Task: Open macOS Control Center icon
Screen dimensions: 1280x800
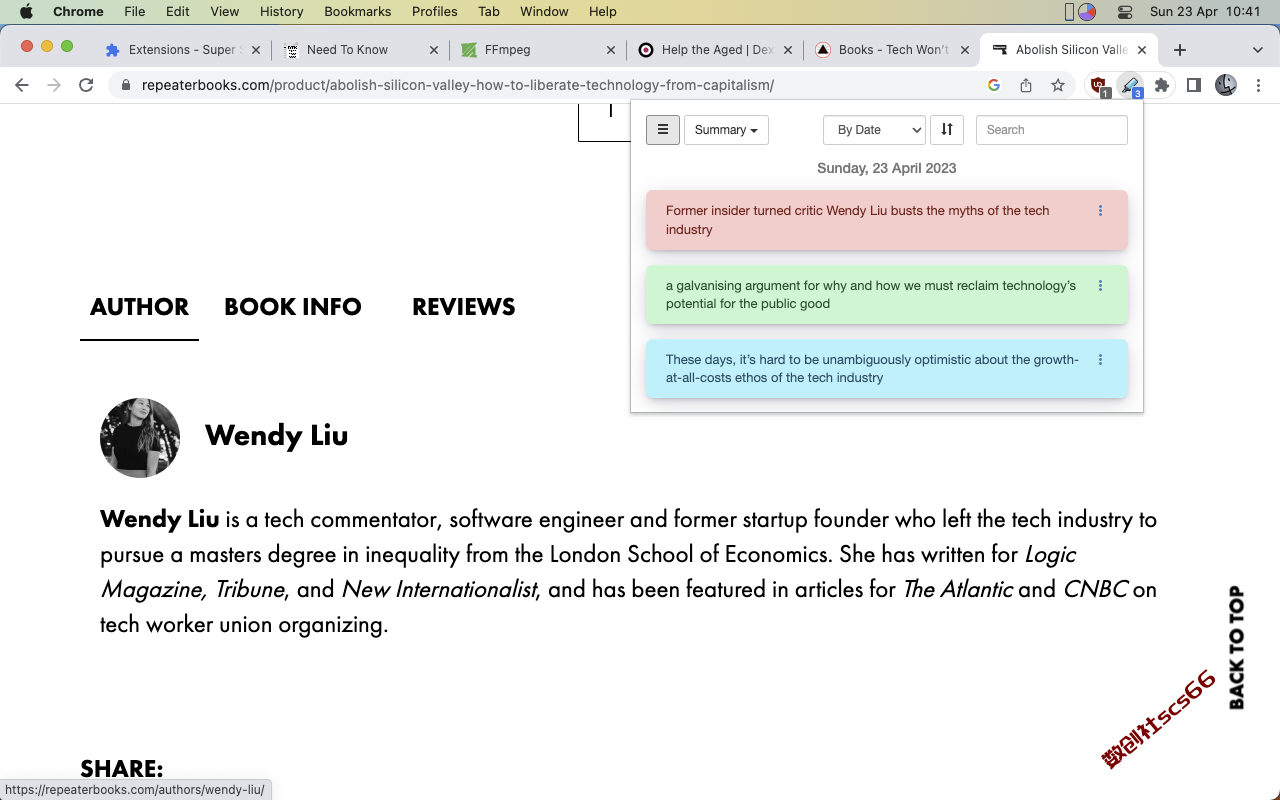Action: (1125, 12)
